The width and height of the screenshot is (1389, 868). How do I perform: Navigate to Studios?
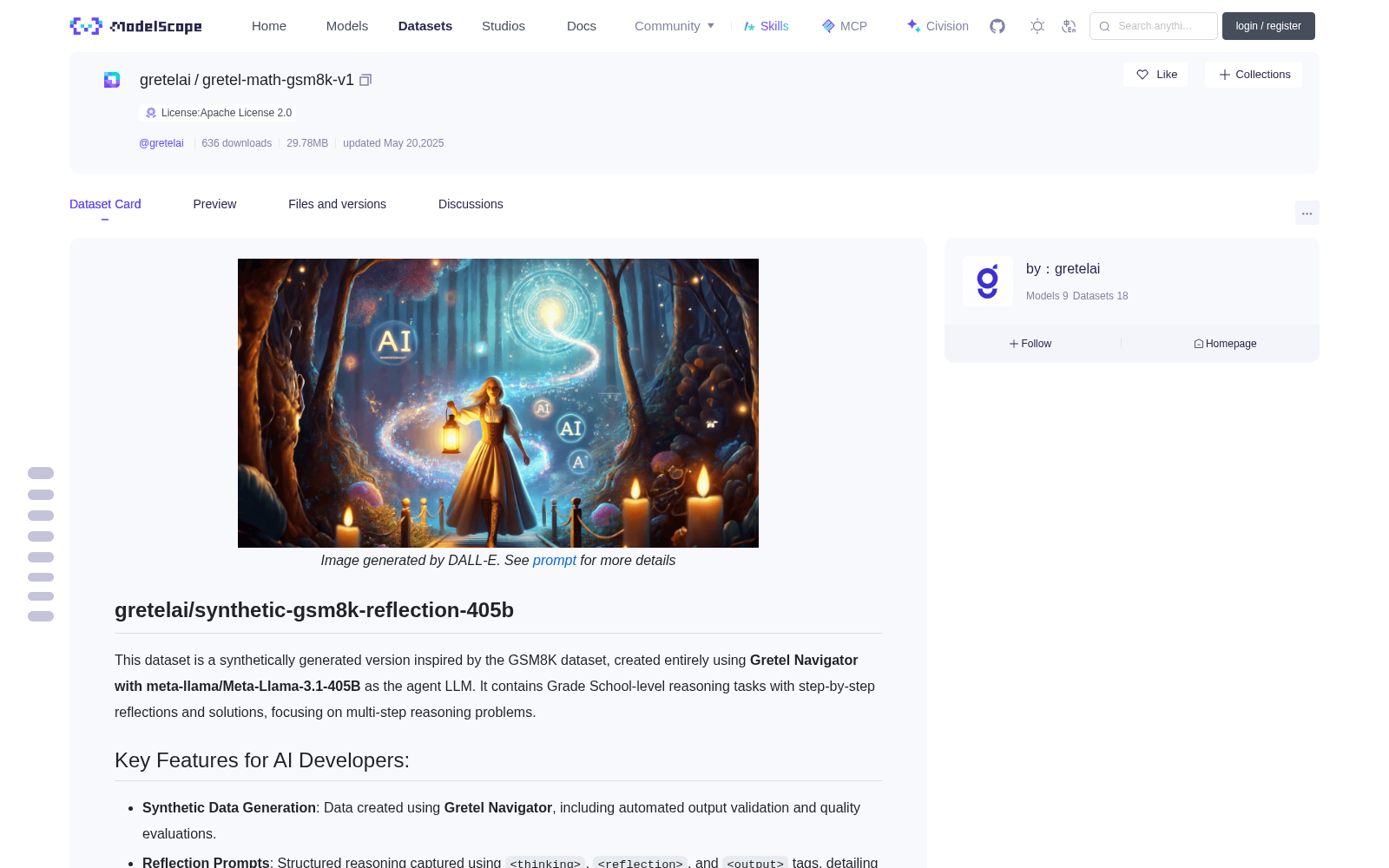point(504,26)
